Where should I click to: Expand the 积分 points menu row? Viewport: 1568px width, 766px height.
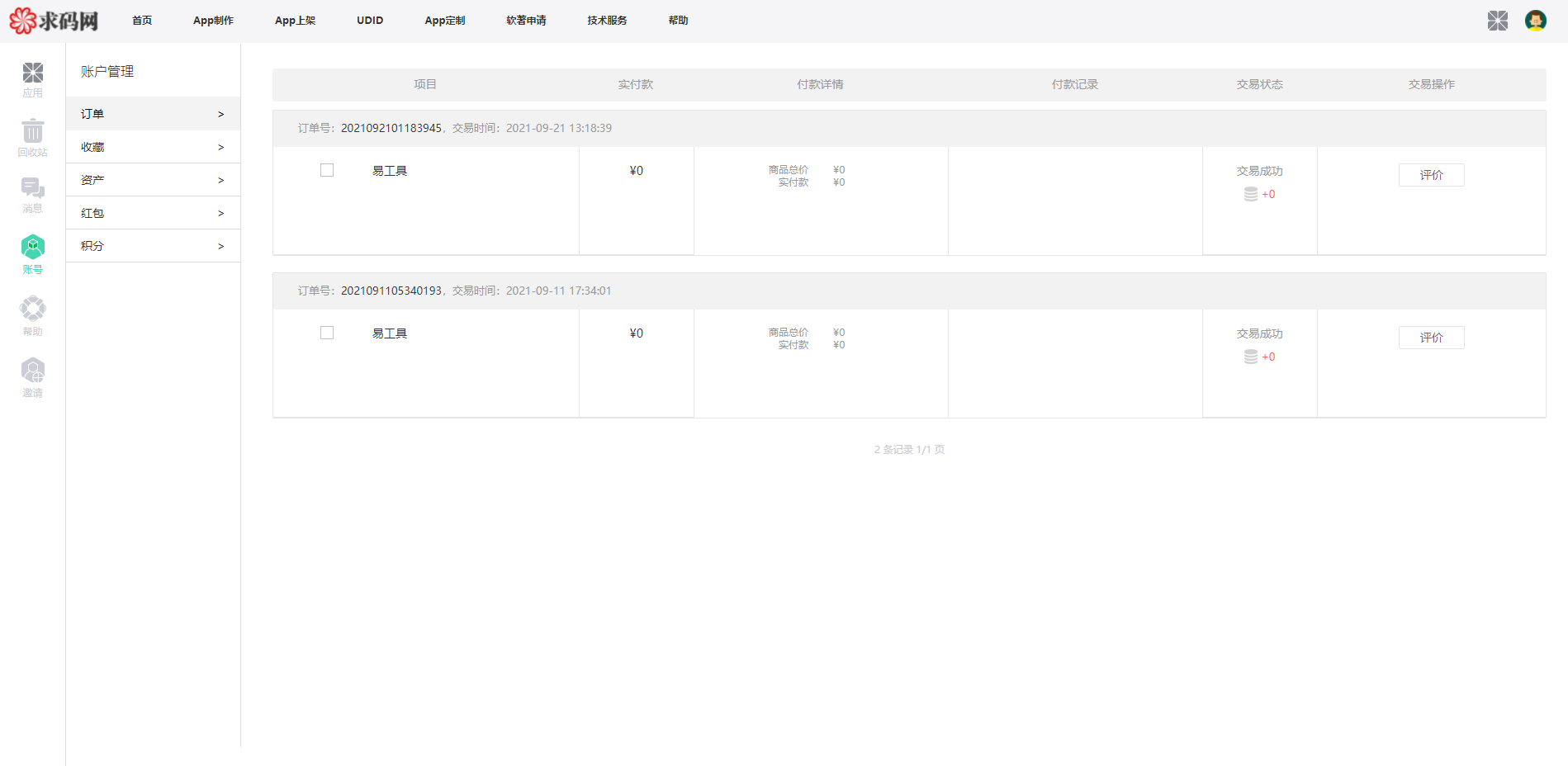point(153,246)
